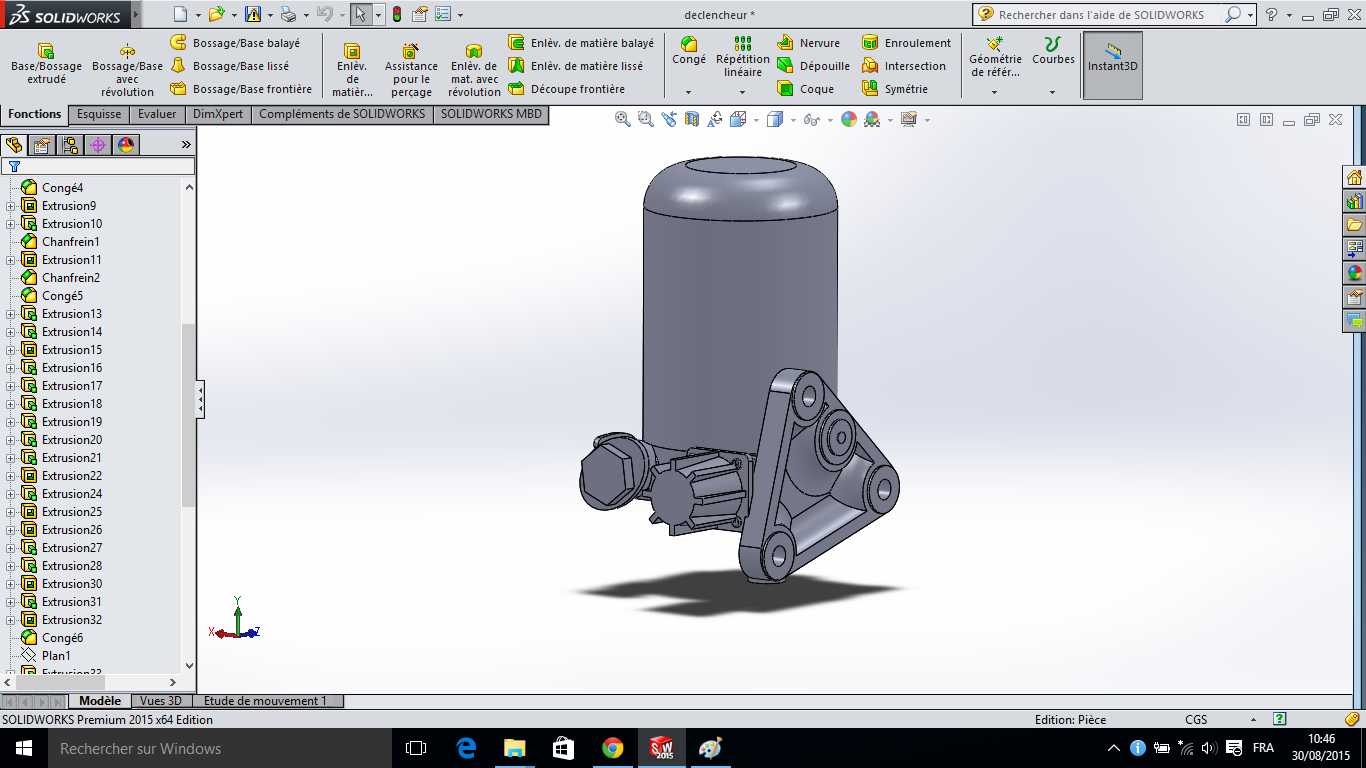Click the DisplayManager tab icon
Viewport: 1366px width, 768px height.
[x=126, y=145]
